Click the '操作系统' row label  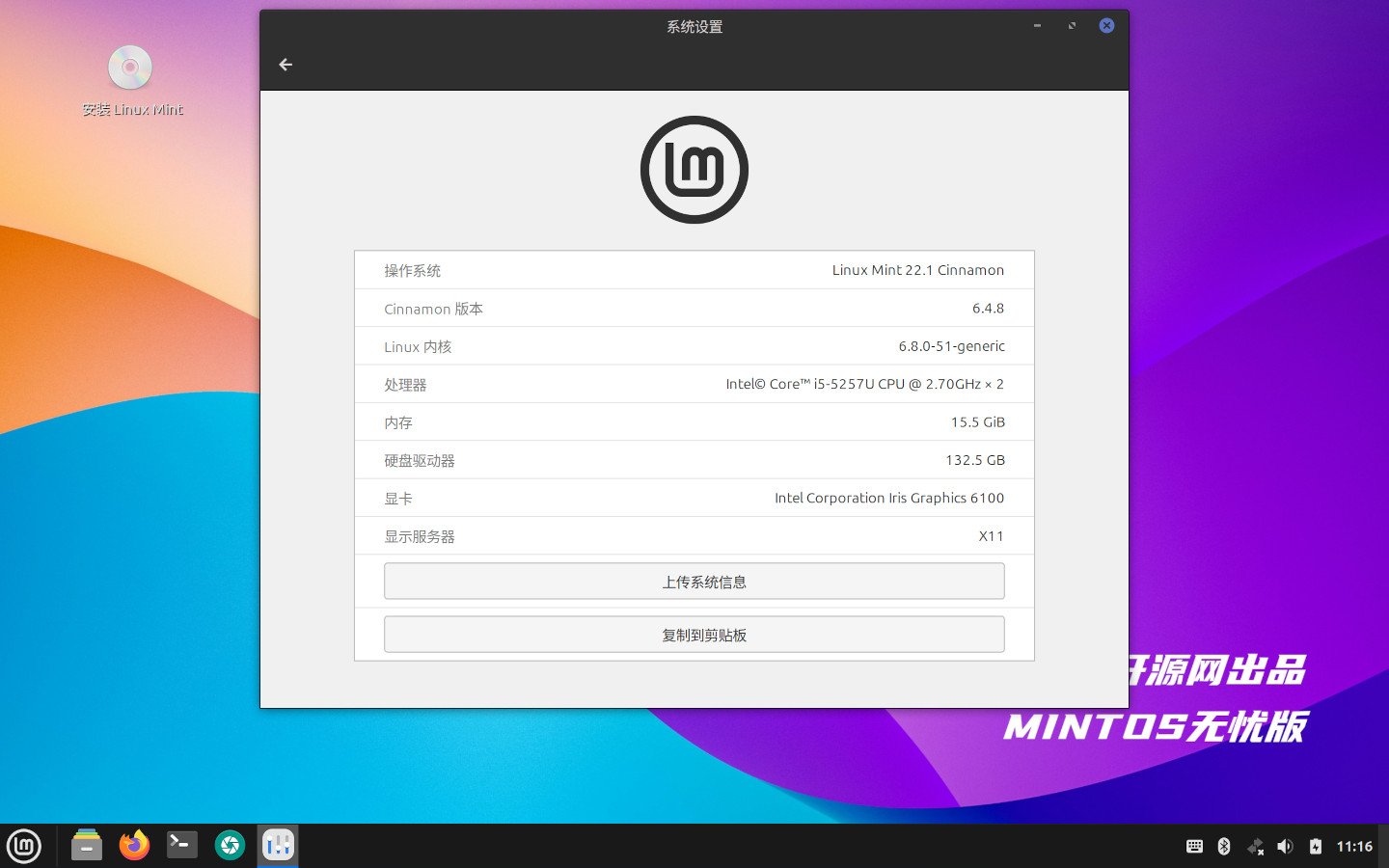(413, 271)
